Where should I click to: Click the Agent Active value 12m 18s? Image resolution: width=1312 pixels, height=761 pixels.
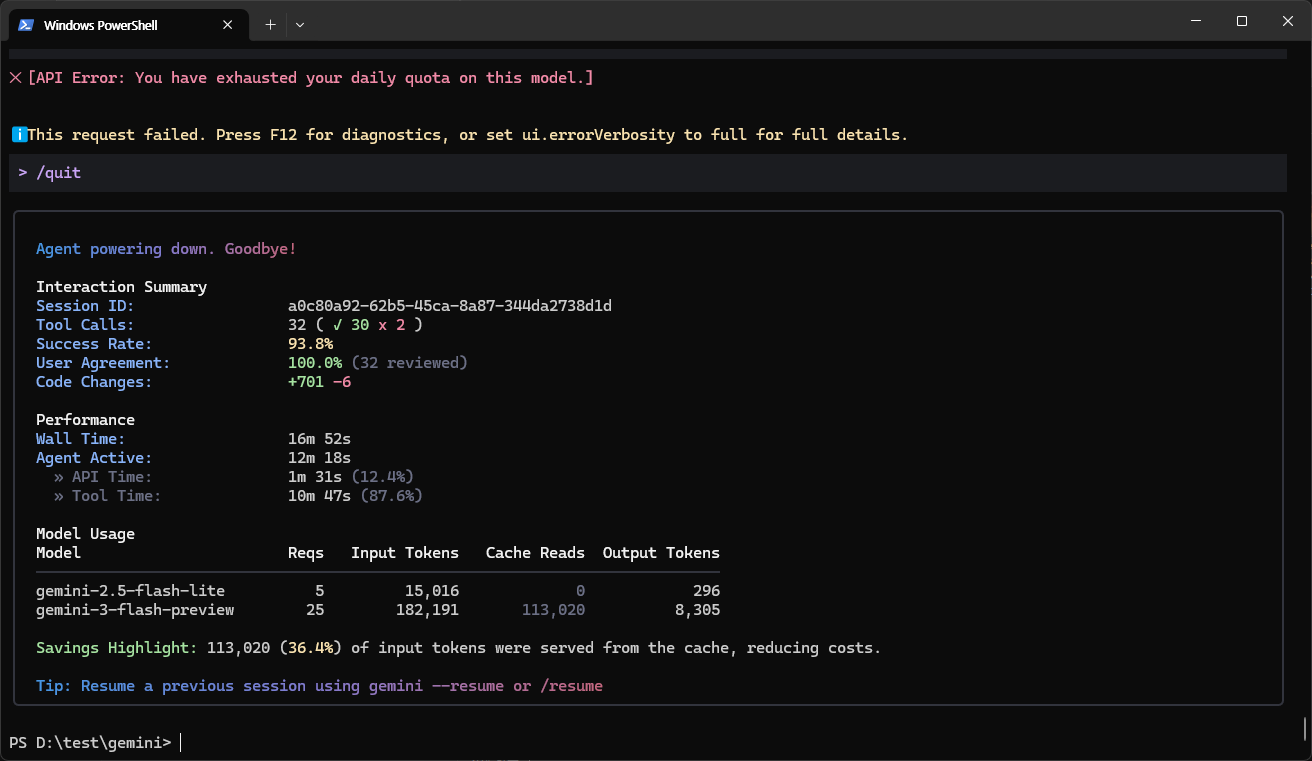coord(319,457)
